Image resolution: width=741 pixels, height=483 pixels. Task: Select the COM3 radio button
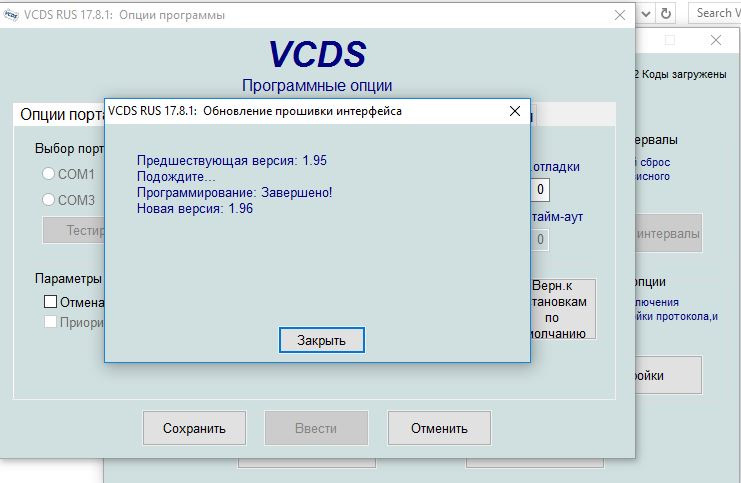pos(48,200)
